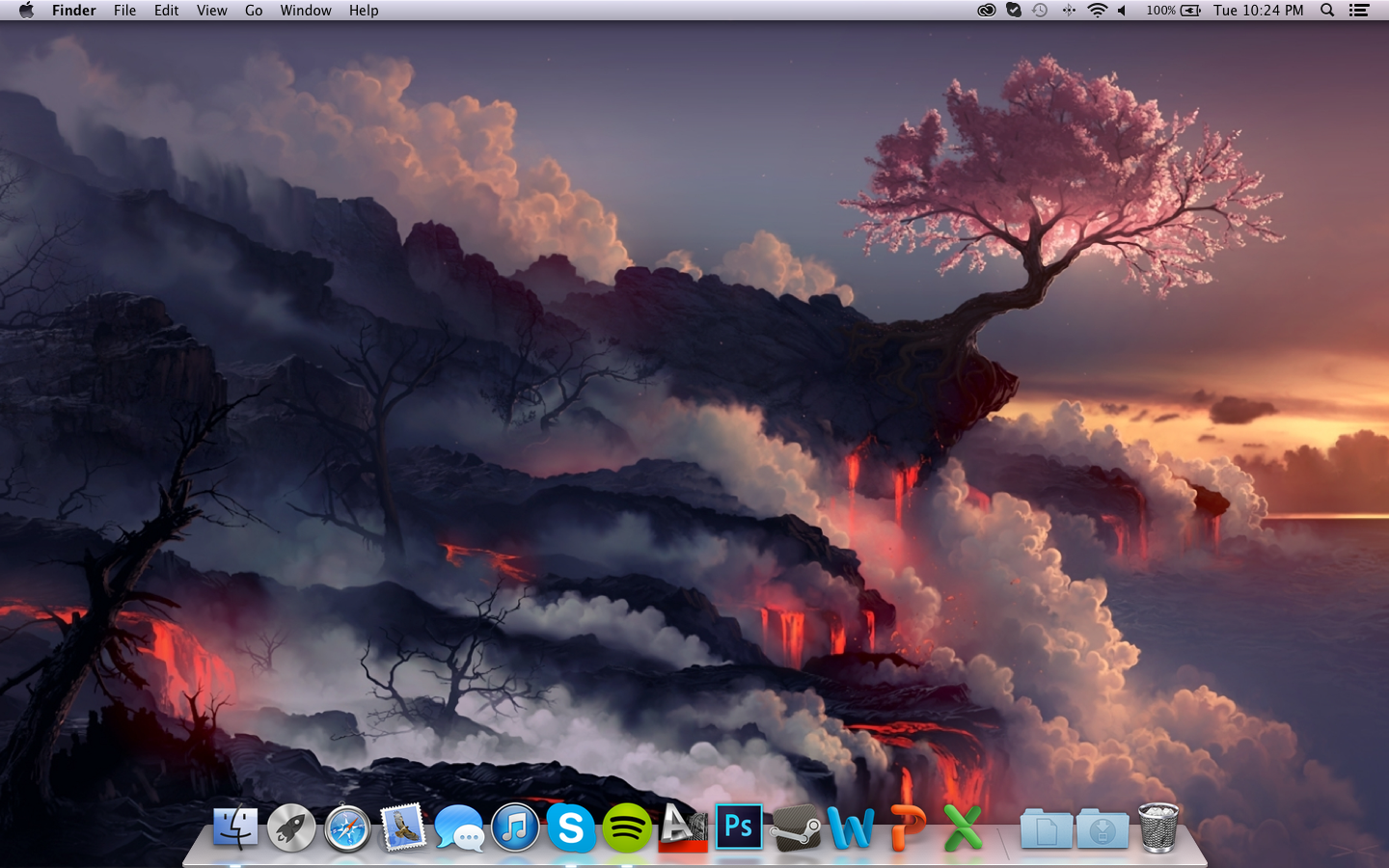The height and width of the screenshot is (868, 1389).
Task: Open Notification Center list icon
Action: click(x=1359, y=11)
